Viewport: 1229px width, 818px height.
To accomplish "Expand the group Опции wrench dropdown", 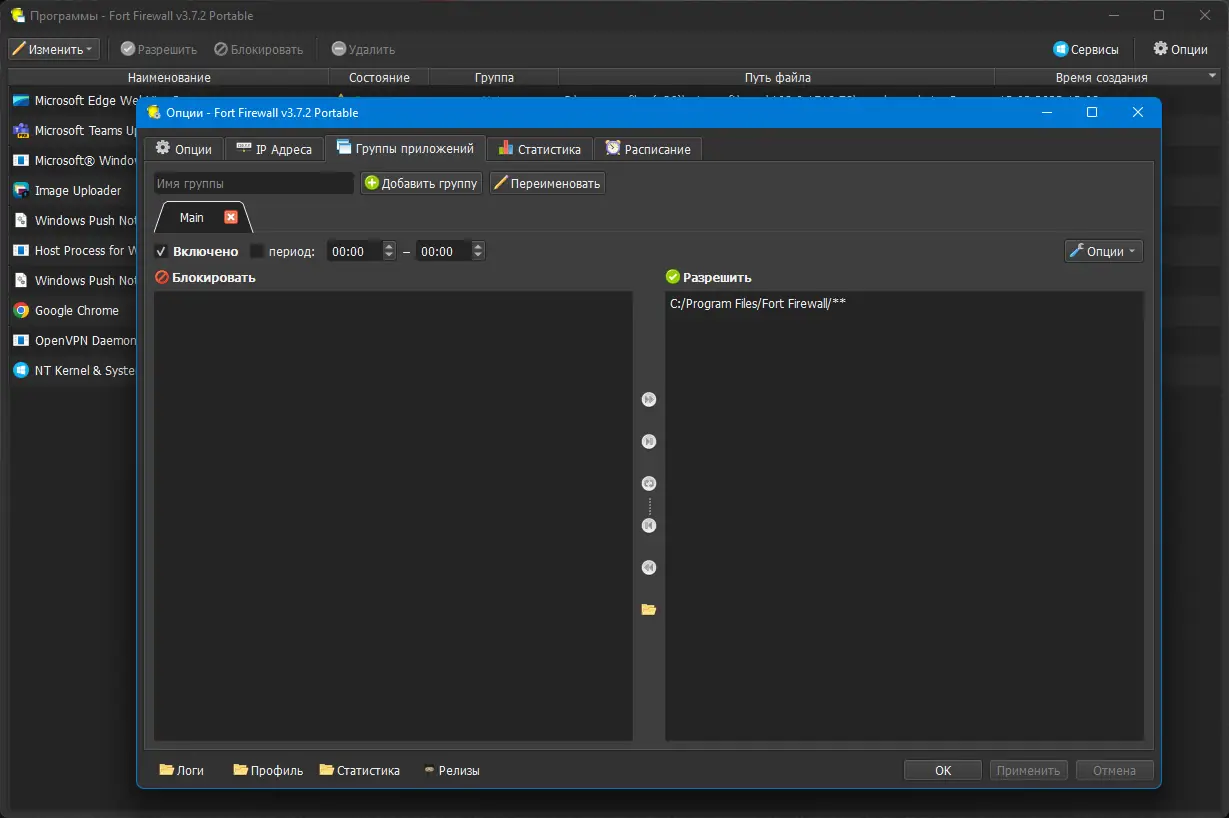I will point(1104,251).
